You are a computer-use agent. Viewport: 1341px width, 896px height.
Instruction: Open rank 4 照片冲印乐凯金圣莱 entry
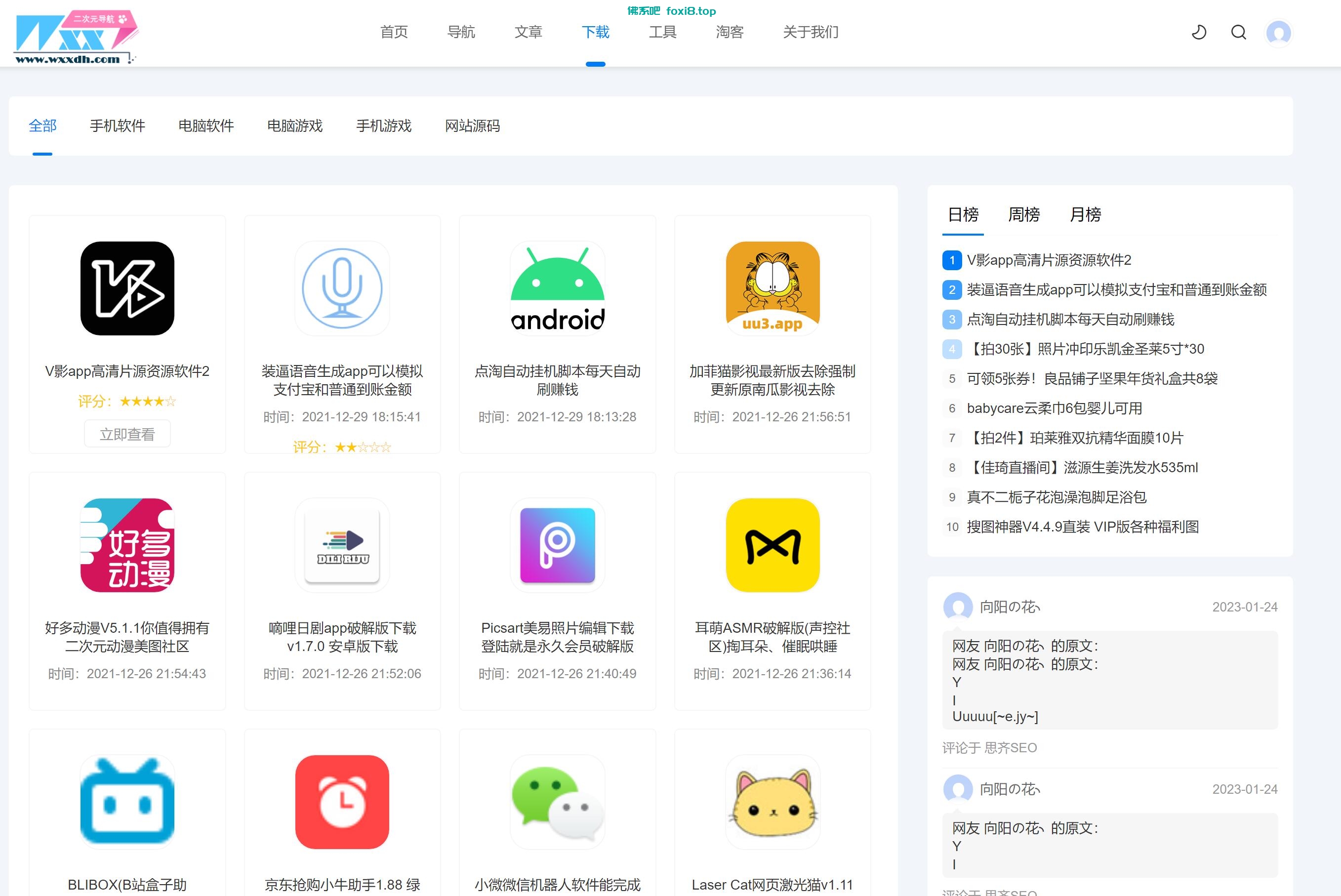(1086, 349)
